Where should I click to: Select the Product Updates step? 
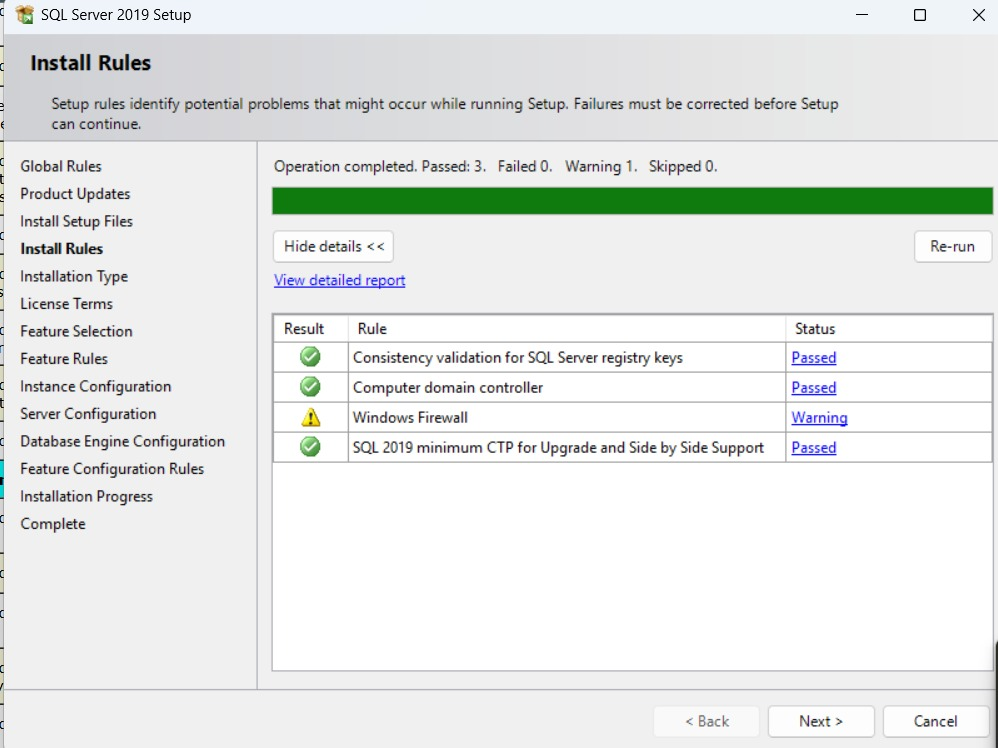[x=75, y=194]
